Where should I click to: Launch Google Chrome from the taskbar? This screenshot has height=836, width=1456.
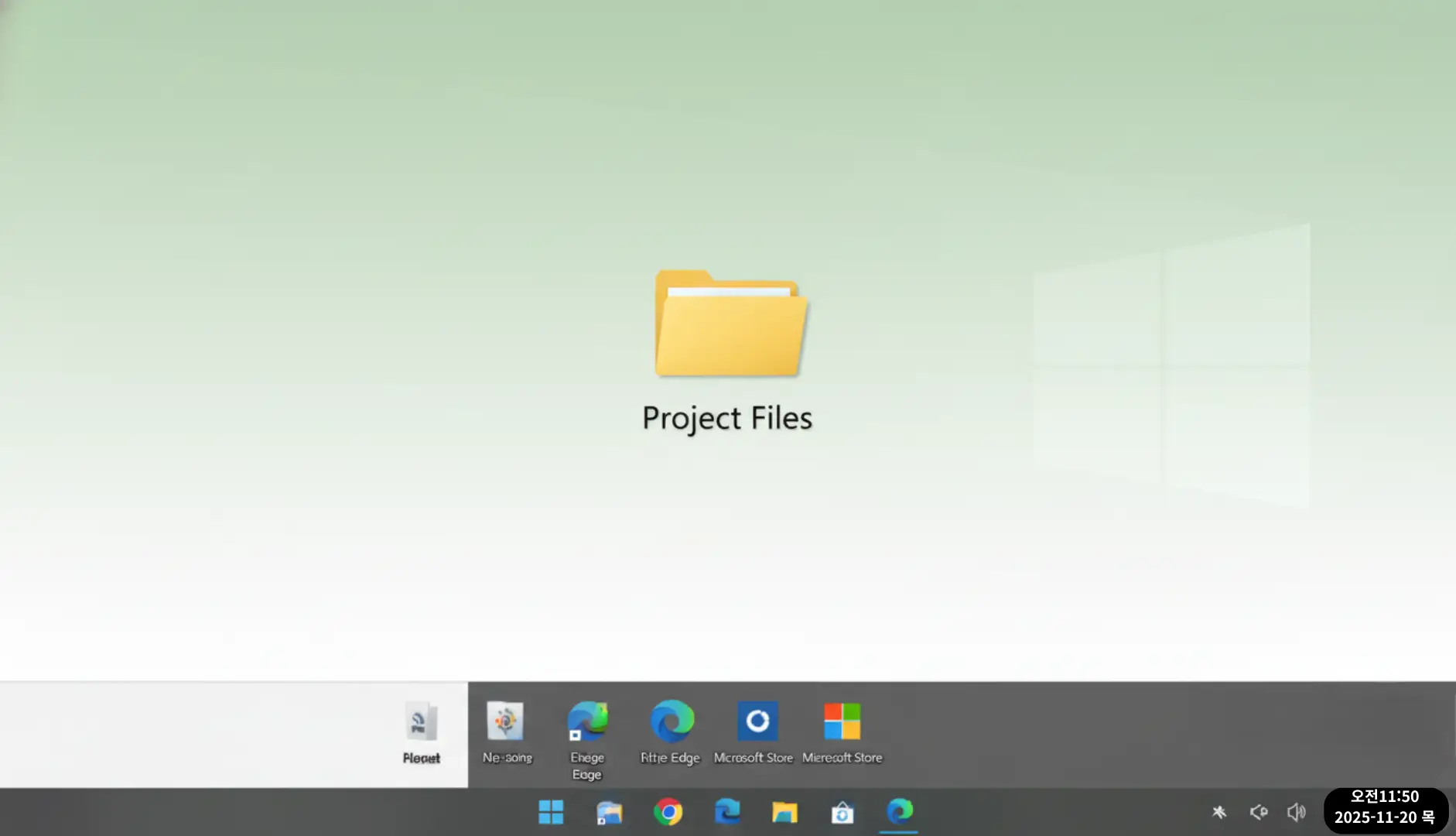(x=668, y=812)
